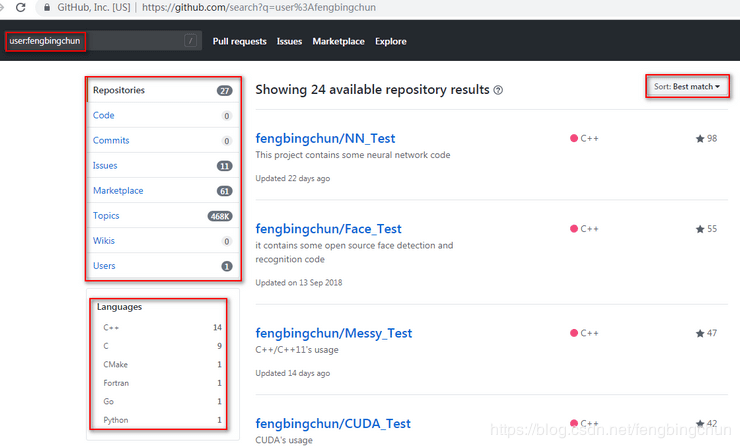
Task: Click the C++ language dot for Face_Test
Action: [574, 229]
